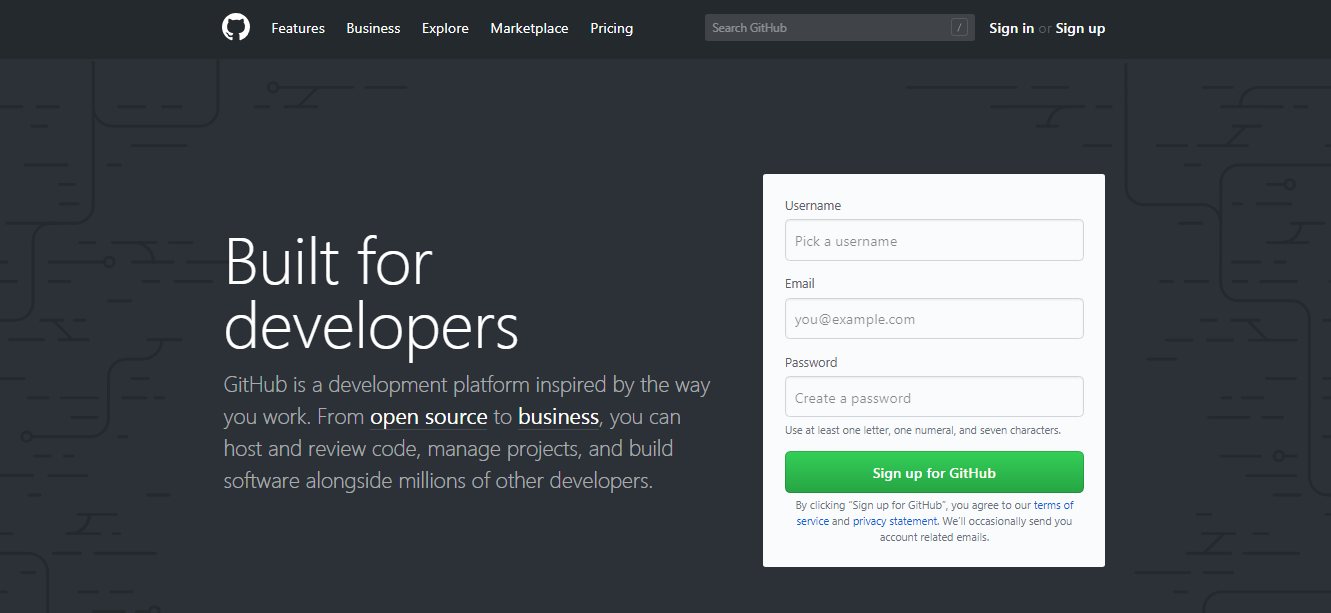The height and width of the screenshot is (613, 1331).
Task: Click the you@example.com email field
Action: (x=934, y=319)
